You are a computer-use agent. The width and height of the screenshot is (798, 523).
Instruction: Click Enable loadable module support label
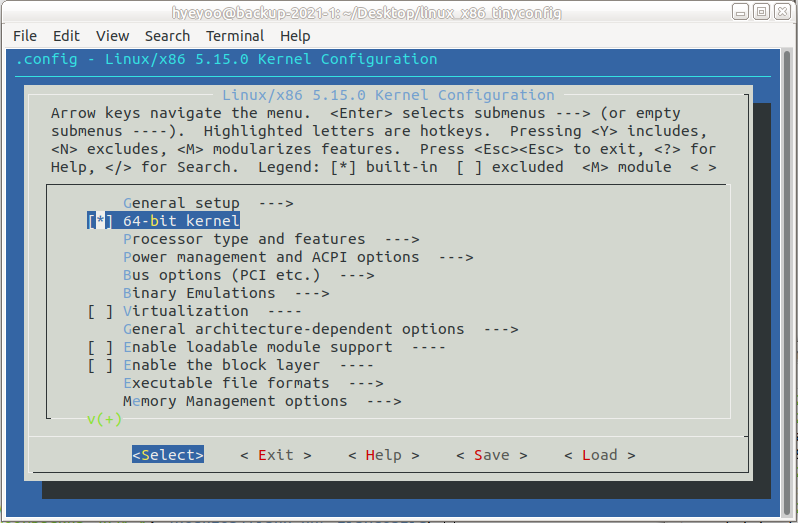click(x=258, y=347)
